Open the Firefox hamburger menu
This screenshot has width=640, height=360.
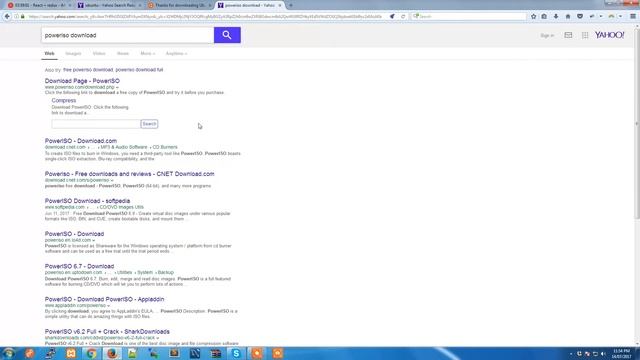633,16
